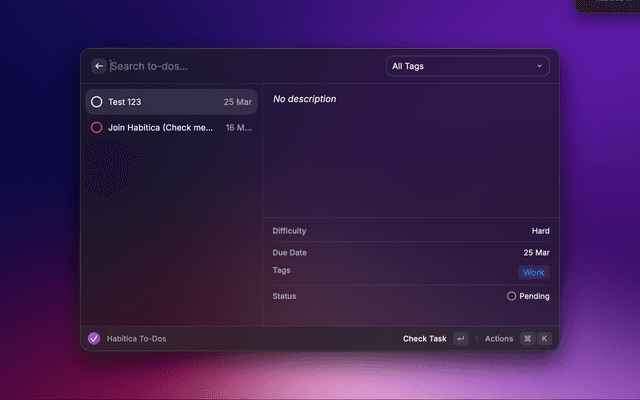
Task: Click the 25 Mar due date value
Action: pos(536,252)
